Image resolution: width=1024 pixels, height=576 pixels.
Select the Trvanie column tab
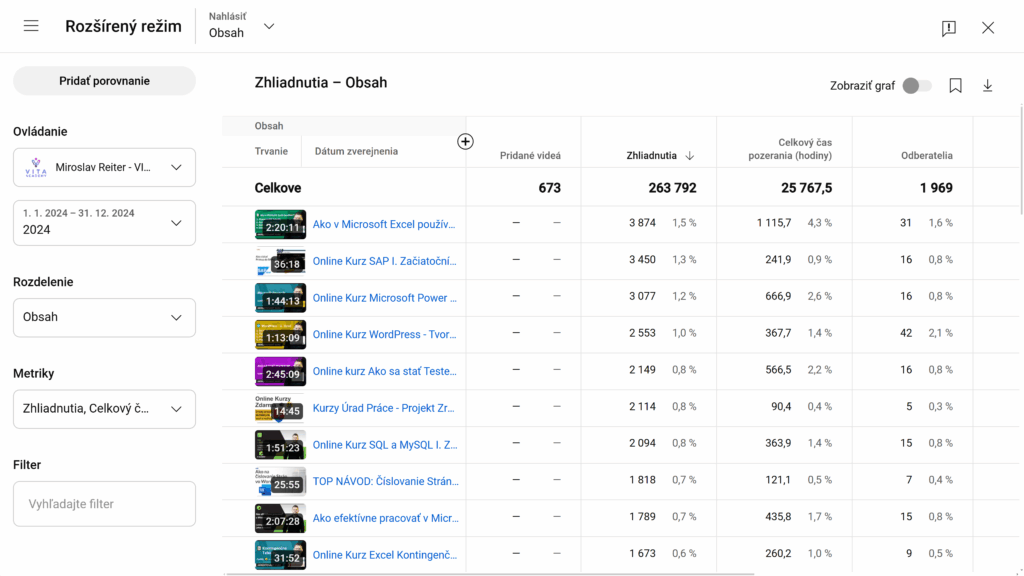tap(271, 151)
